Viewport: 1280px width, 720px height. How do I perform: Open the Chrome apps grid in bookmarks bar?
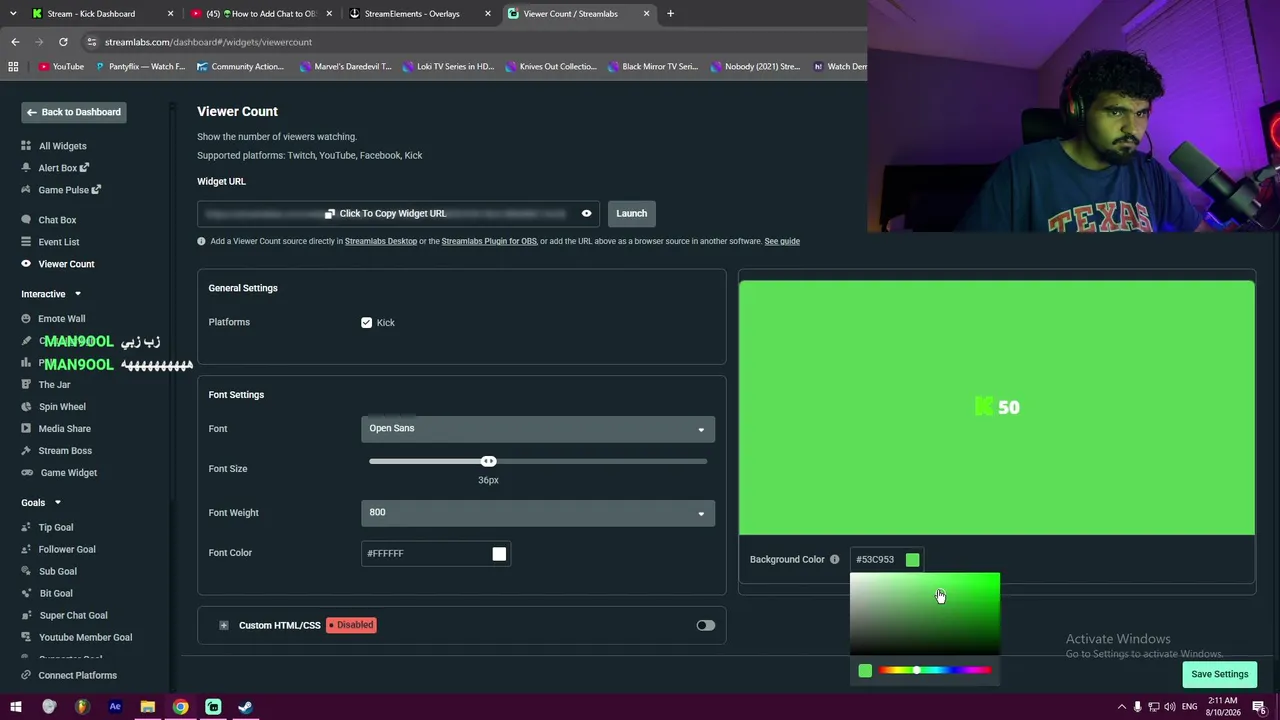[13, 67]
